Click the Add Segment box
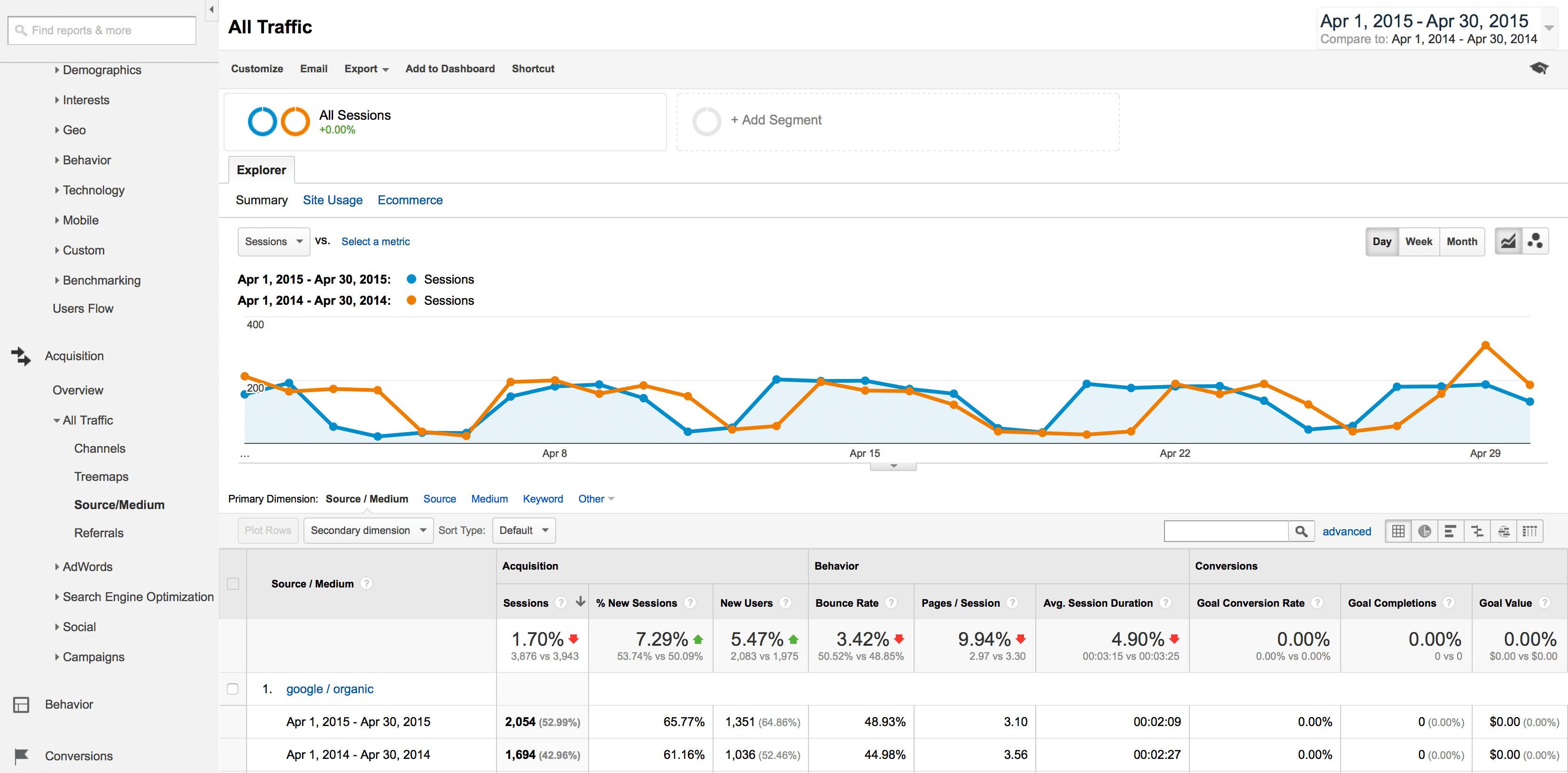Screen dimensions: 1568x773 tap(898, 122)
